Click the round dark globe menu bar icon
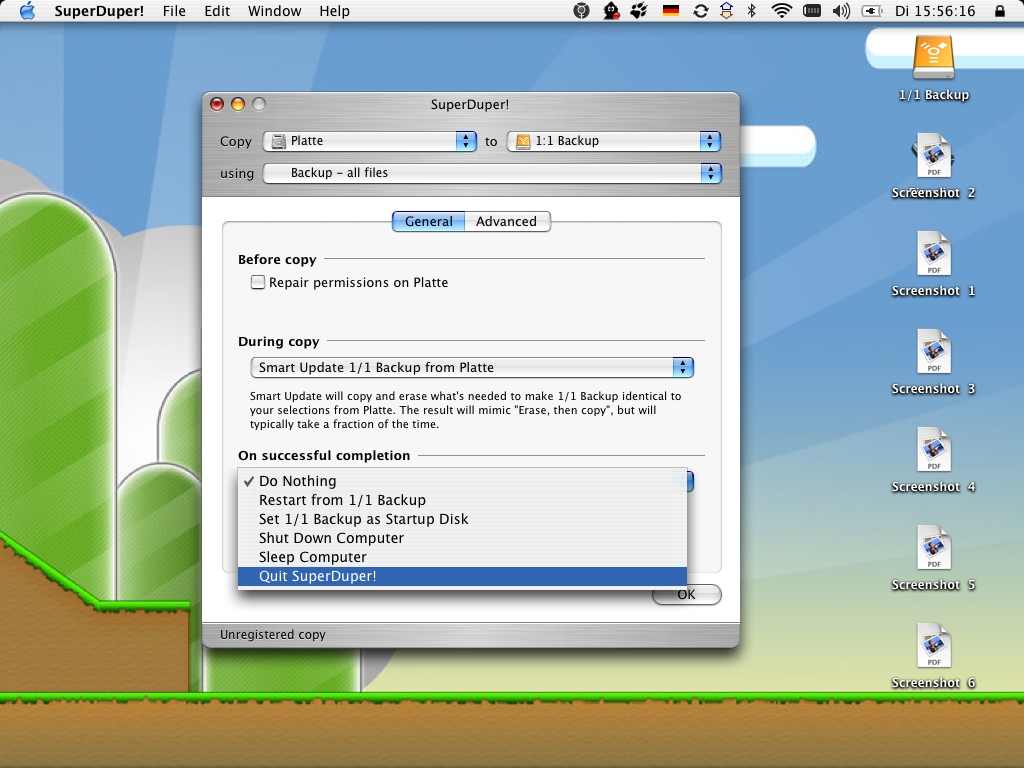The image size is (1024, 768). tap(581, 11)
